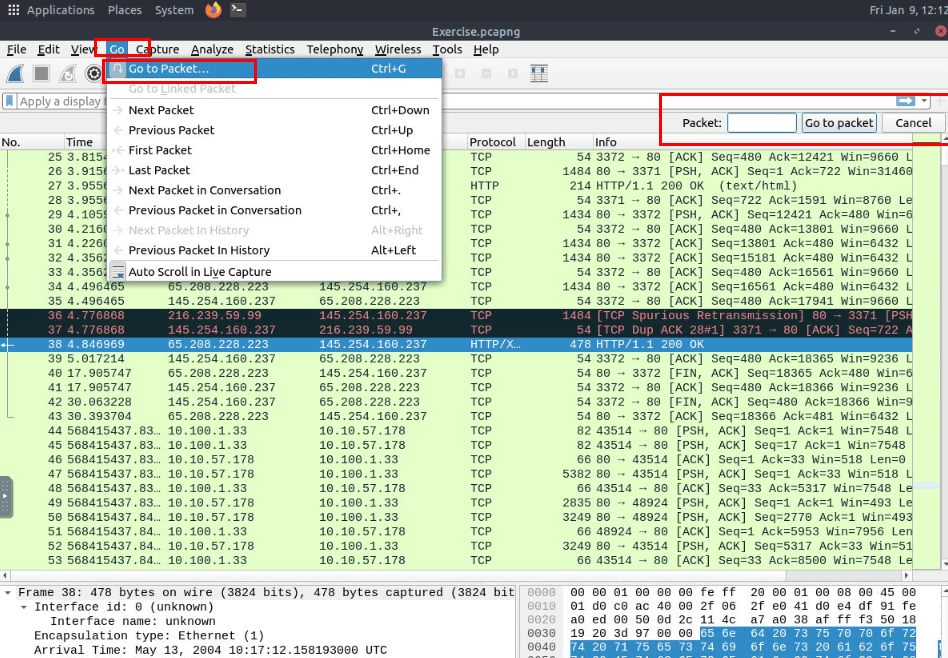Open the terminal icon in top panel
This screenshot has height=658, width=948.
click(x=238, y=10)
